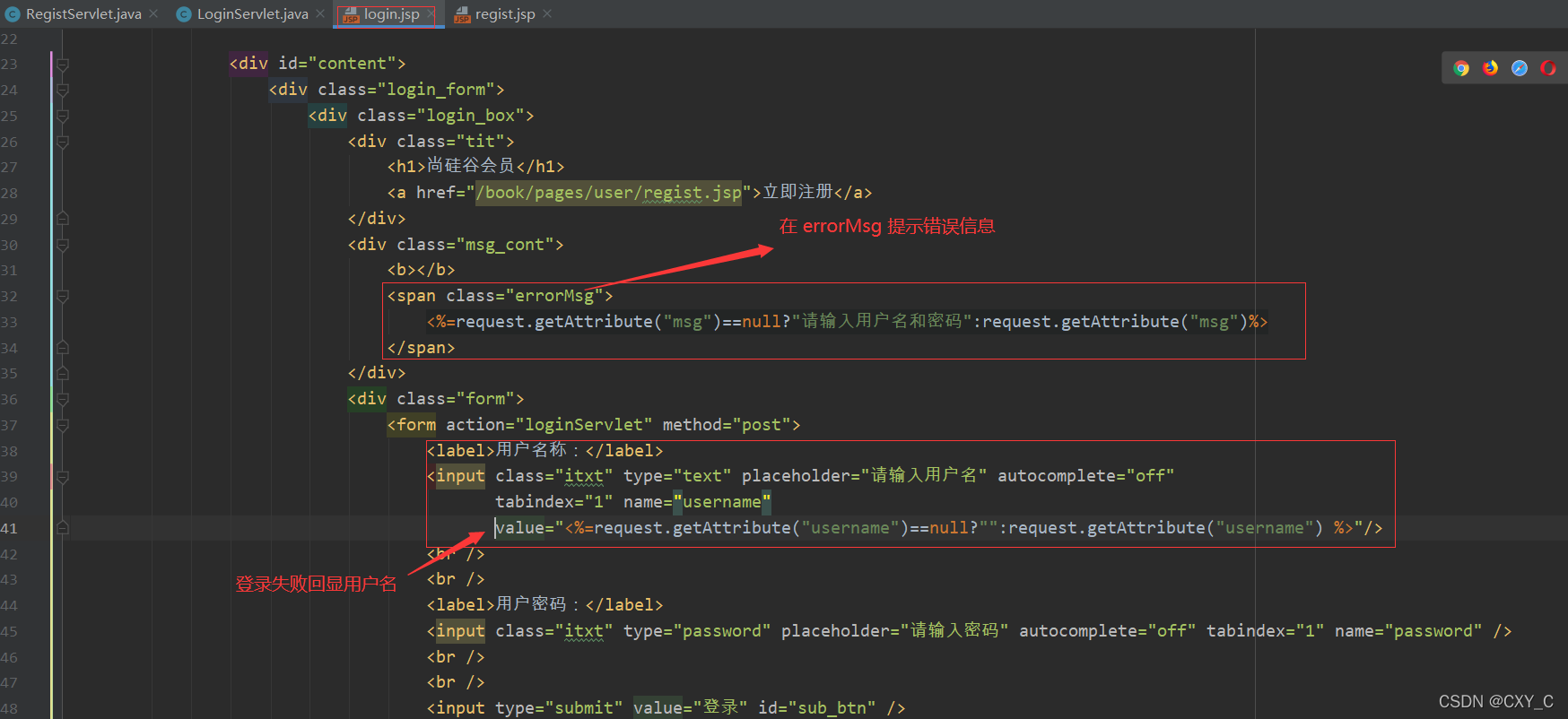Click line number 33 in the gutter
1568x719 pixels.
pos(9,322)
